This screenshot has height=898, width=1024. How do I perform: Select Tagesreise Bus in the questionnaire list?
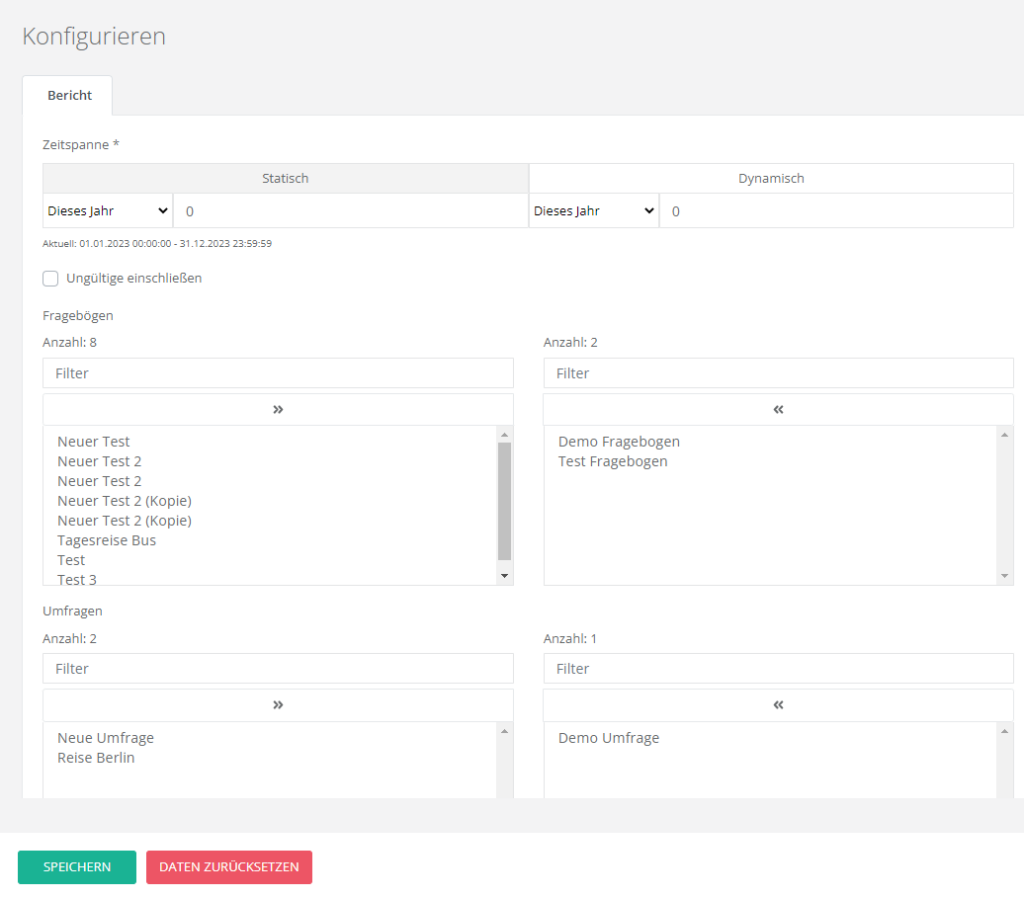pos(107,540)
